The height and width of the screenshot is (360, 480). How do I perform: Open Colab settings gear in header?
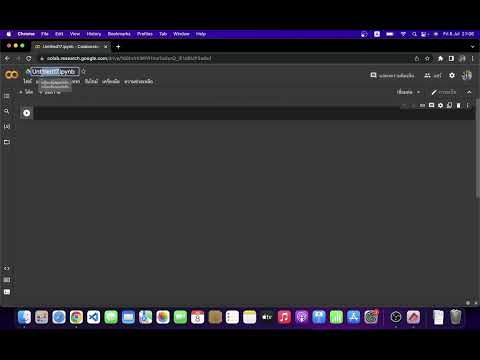pos(452,75)
